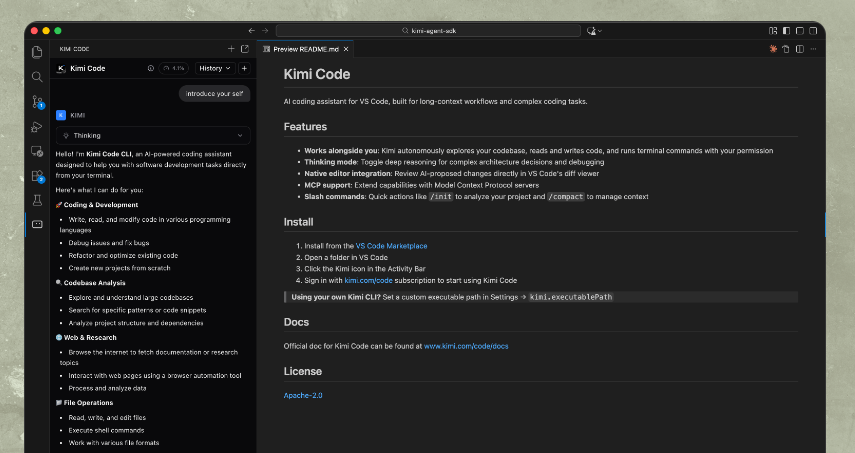
Task: Click the KIM CODE panel title
Action: [74, 49]
